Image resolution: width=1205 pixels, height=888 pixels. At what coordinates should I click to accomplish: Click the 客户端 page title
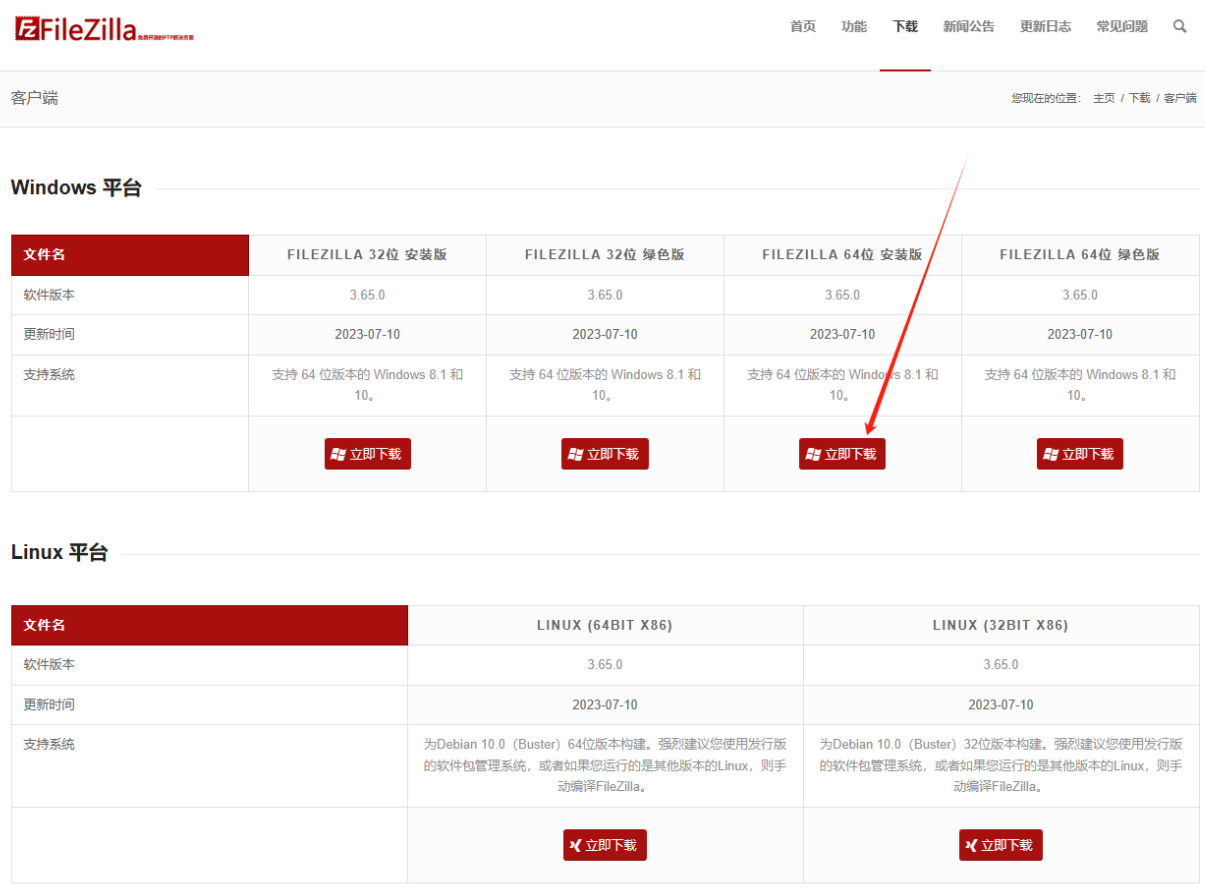(x=34, y=98)
